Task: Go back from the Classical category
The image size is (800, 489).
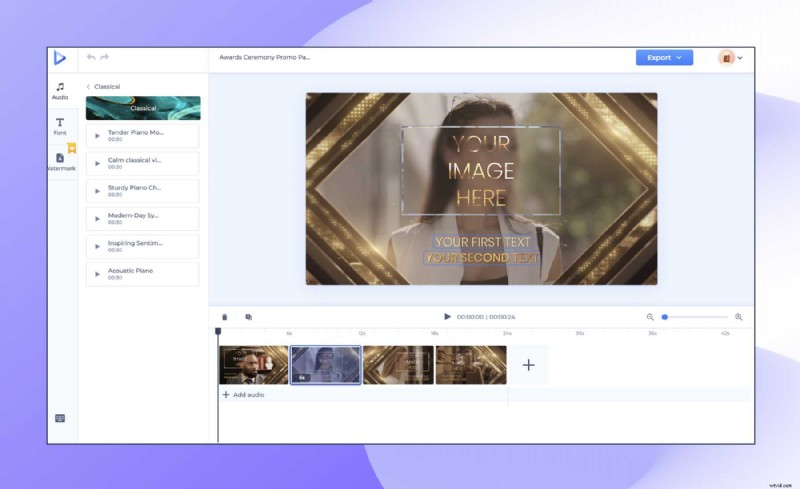Action: [x=88, y=87]
